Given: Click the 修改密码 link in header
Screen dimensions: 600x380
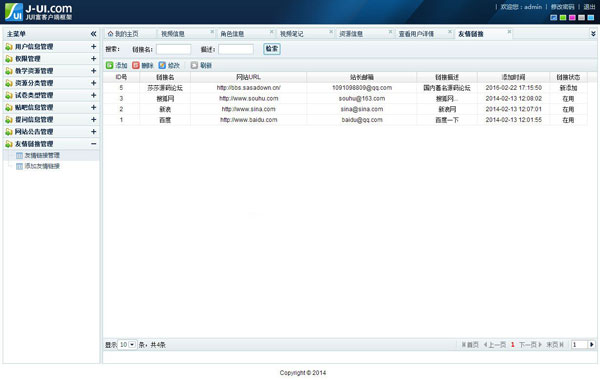Looking at the screenshot, I should (x=562, y=7).
